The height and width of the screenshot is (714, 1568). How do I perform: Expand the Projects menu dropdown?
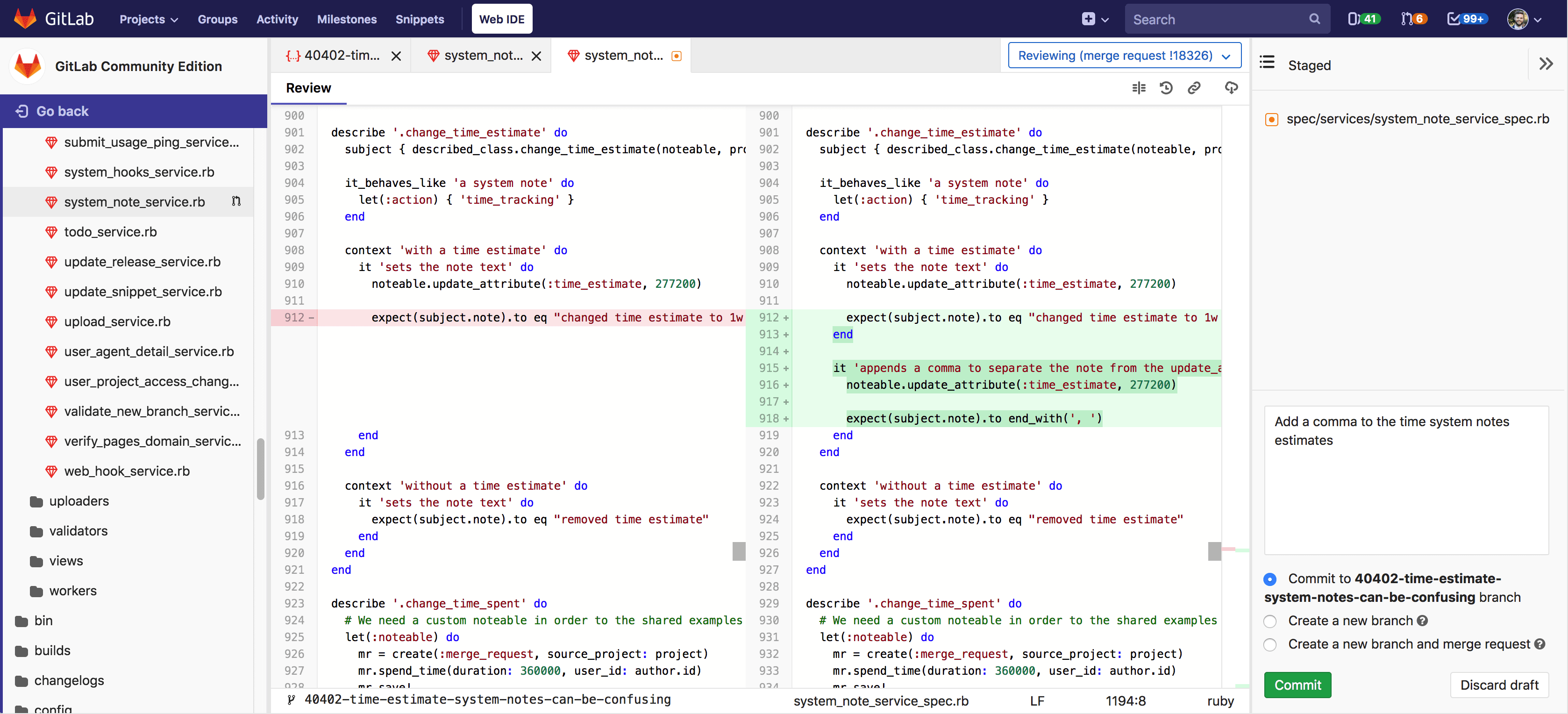149,20
